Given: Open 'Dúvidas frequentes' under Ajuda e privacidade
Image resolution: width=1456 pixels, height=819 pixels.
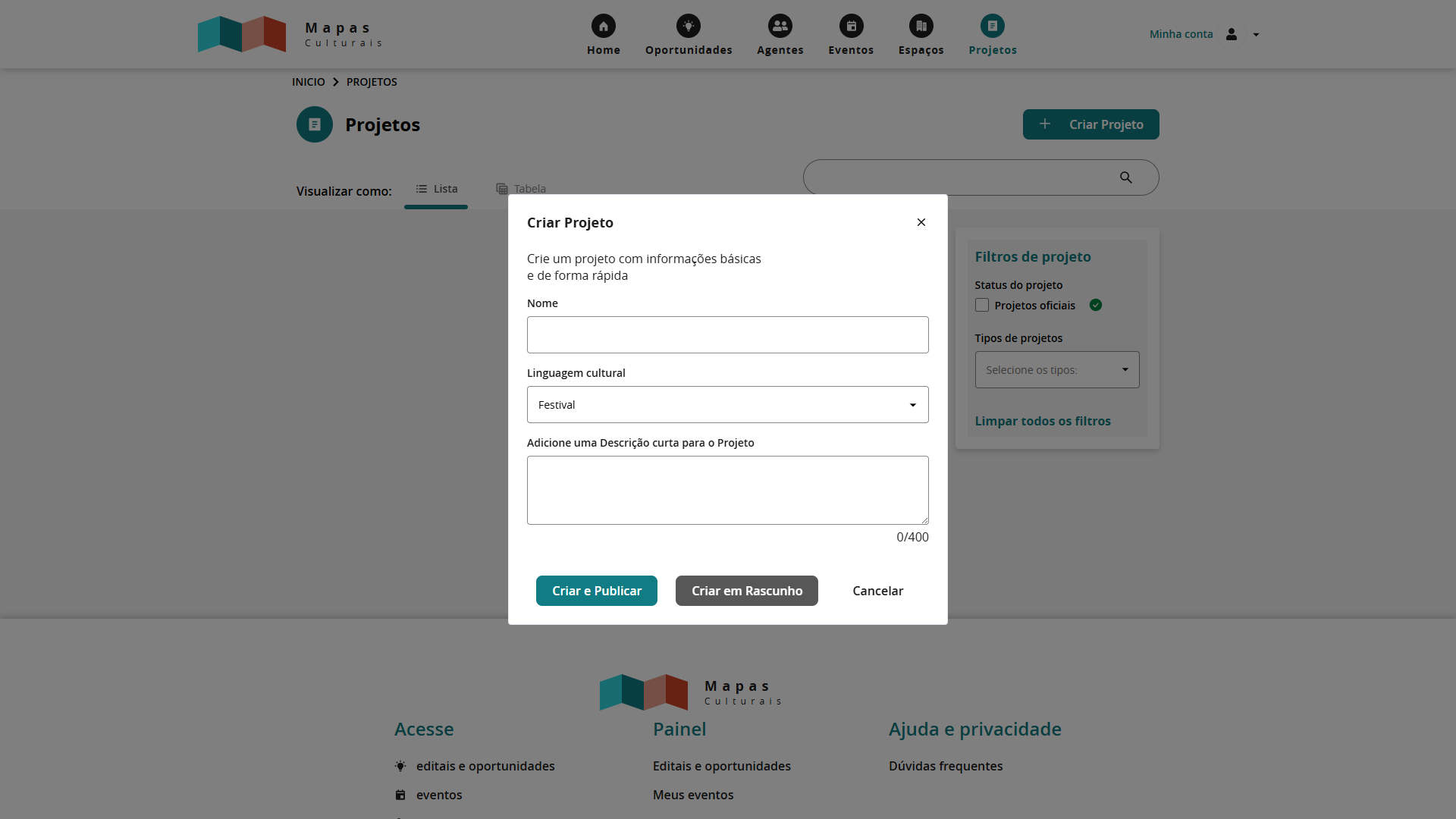Looking at the screenshot, I should point(945,766).
